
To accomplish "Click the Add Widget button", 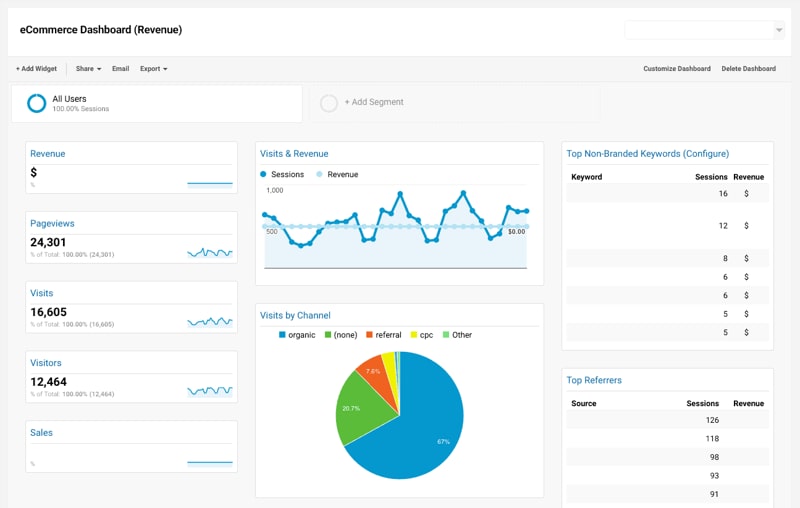I will 36,68.
